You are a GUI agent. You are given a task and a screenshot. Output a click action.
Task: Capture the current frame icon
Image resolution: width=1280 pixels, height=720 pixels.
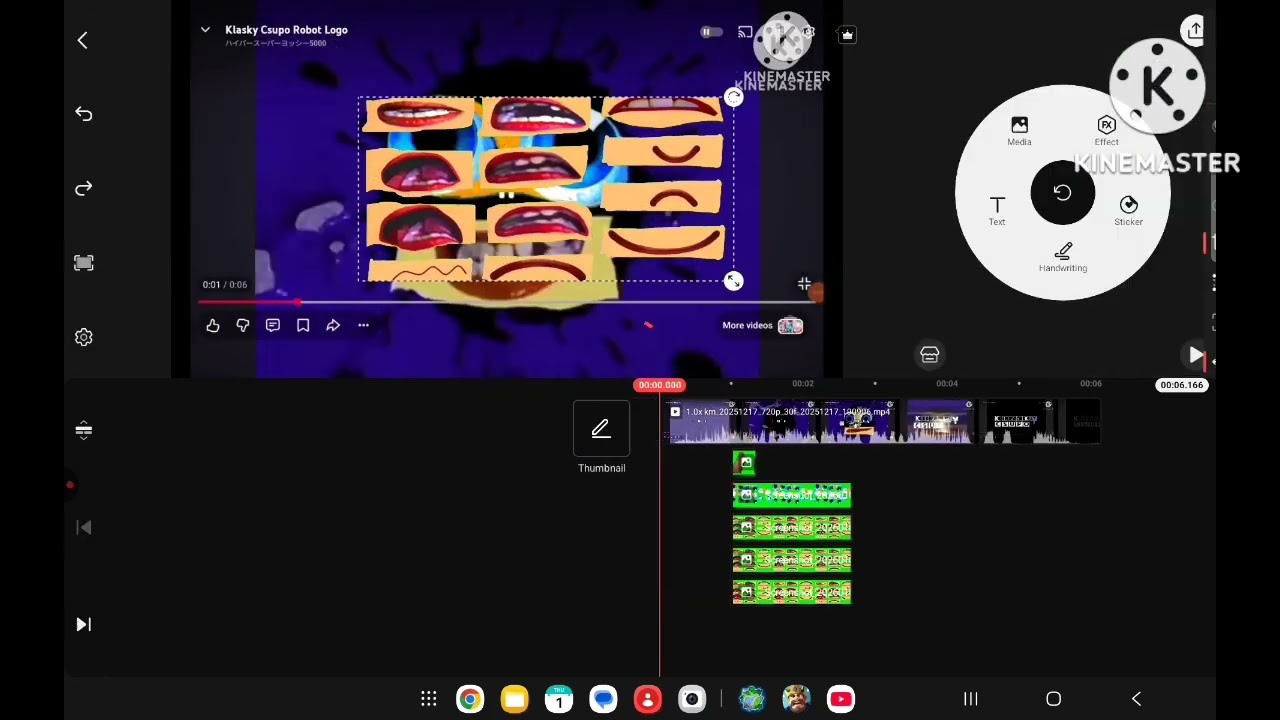pyautogui.click(x=84, y=263)
